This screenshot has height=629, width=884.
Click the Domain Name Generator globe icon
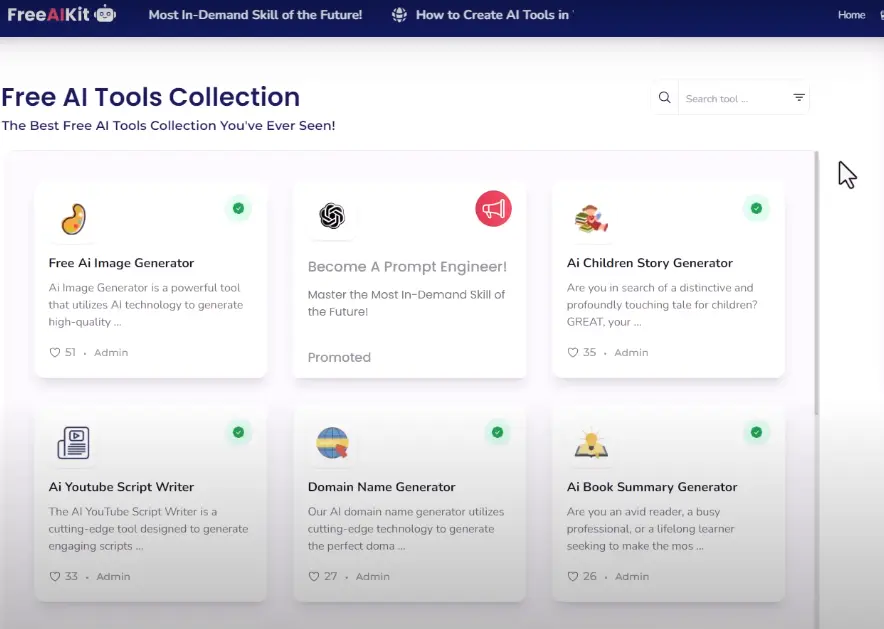pyautogui.click(x=332, y=442)
